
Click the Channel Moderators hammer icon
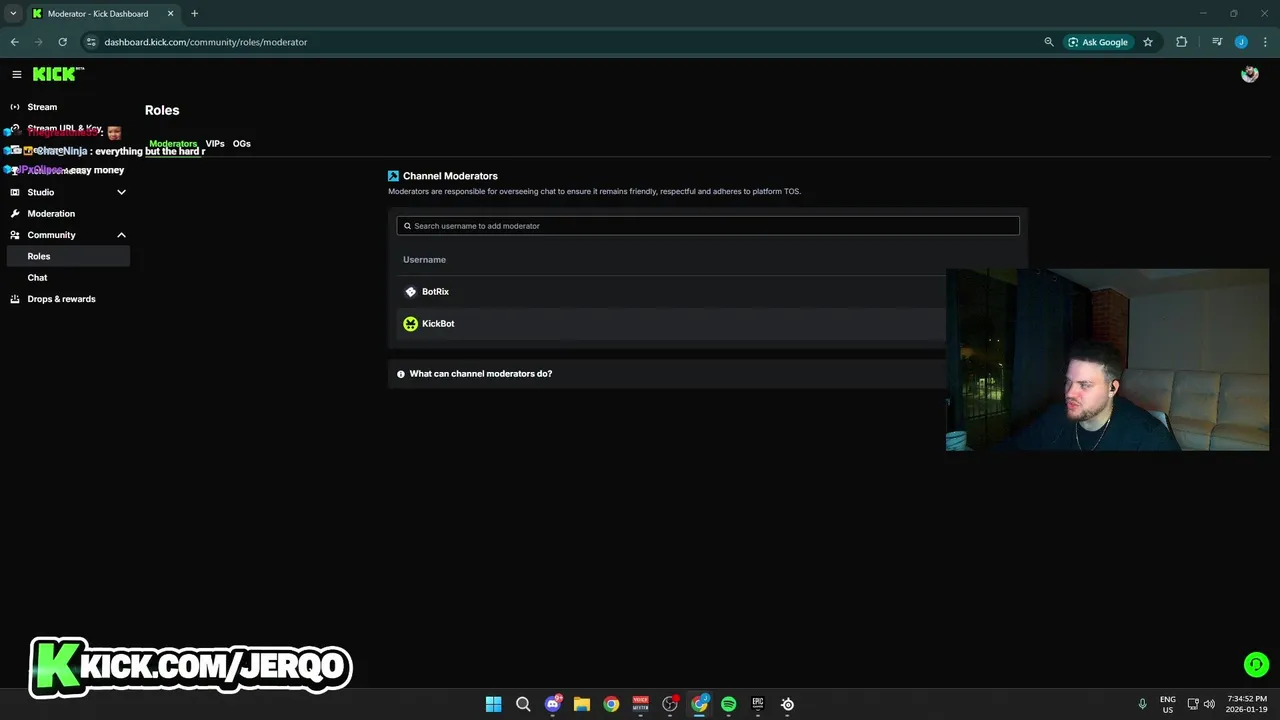coord(393,176)
